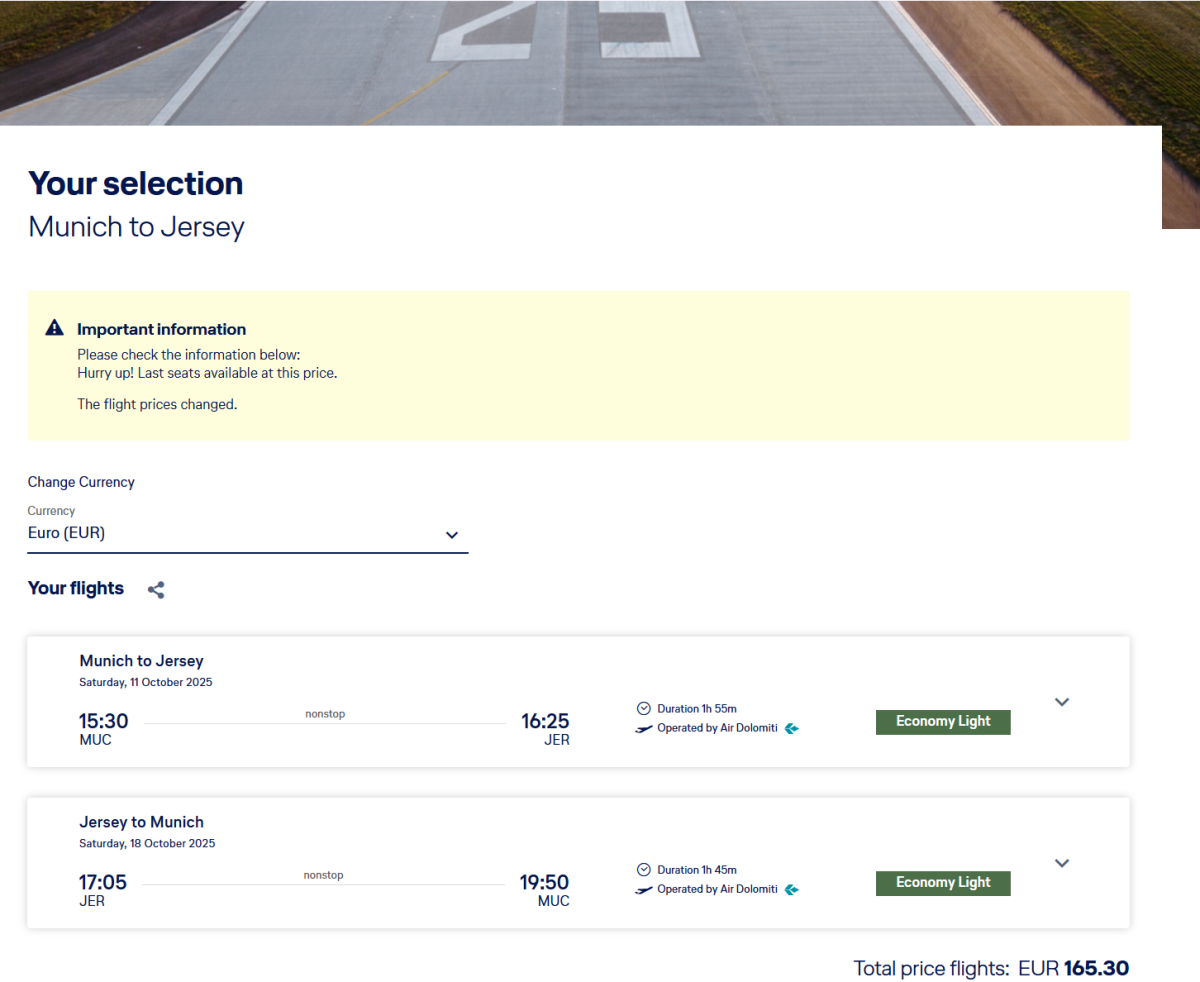Click the share icon beside Your flights
Viewport: 1200px width, 982px height.
(156, 590)
